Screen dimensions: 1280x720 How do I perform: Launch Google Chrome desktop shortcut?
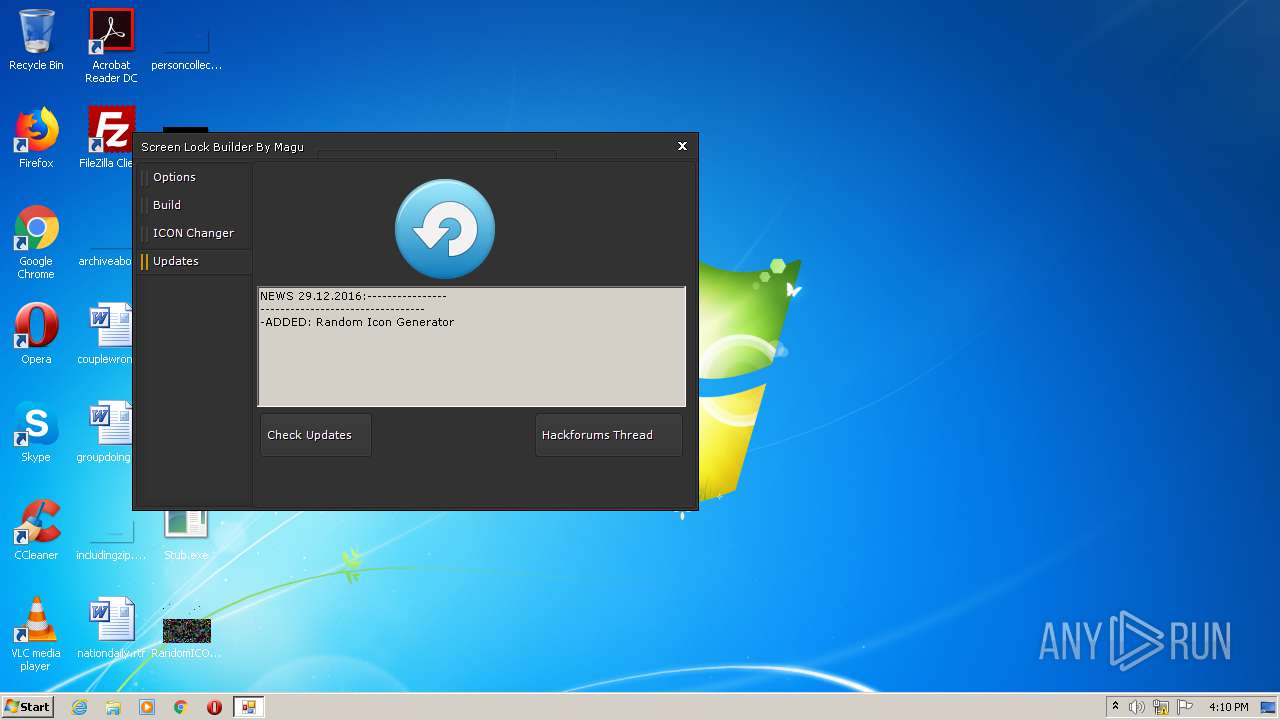point(36,243)
